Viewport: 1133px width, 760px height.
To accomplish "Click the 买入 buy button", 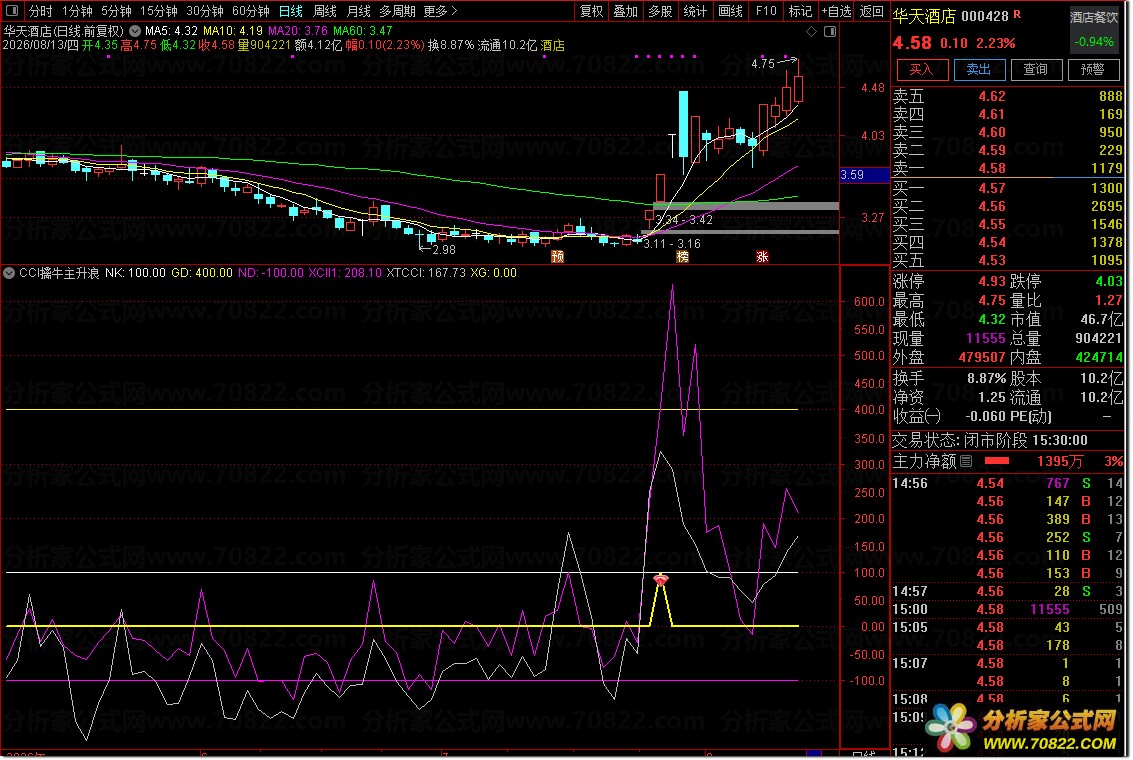I will (x=921, y=69).
